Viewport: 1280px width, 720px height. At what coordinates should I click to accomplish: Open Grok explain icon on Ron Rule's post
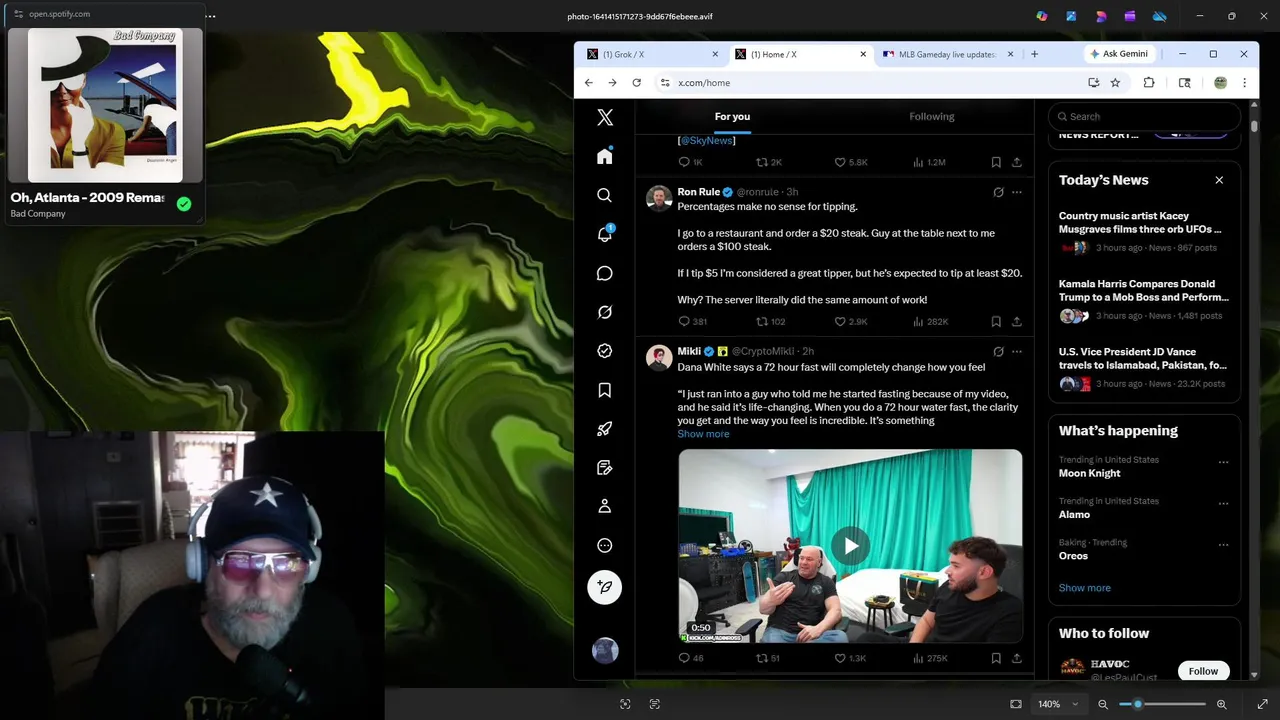998,192
